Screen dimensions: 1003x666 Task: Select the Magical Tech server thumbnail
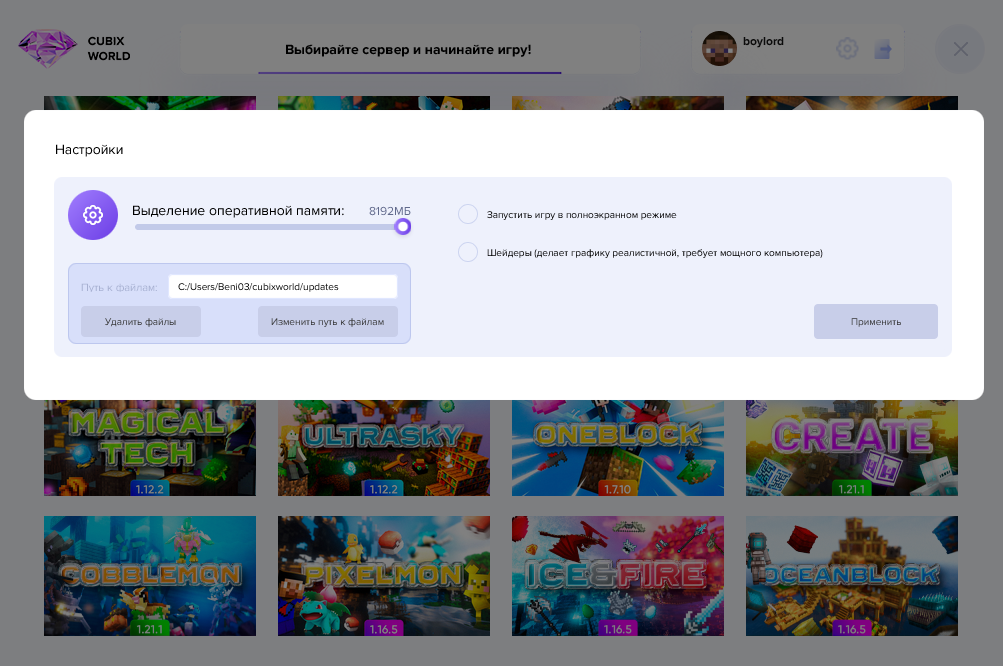[149, 448]
